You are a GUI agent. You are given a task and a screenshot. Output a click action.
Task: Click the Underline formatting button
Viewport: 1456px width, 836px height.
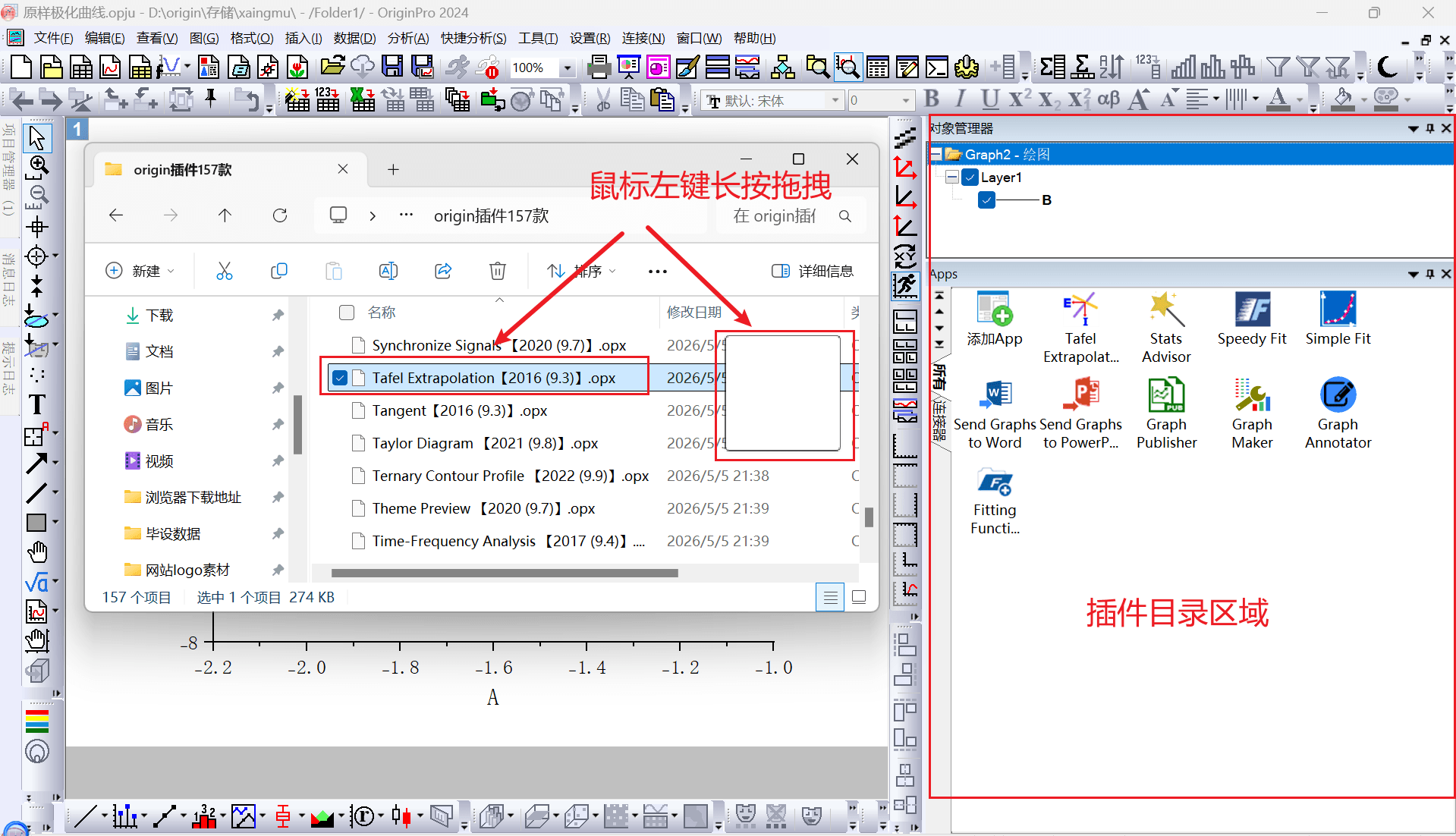click(x=989, y=99)
